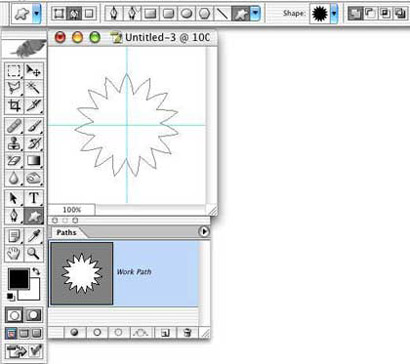The width and height of the screenshot is (410, 364).
Task: Select the Crop tool
Action: pos(14,106)
